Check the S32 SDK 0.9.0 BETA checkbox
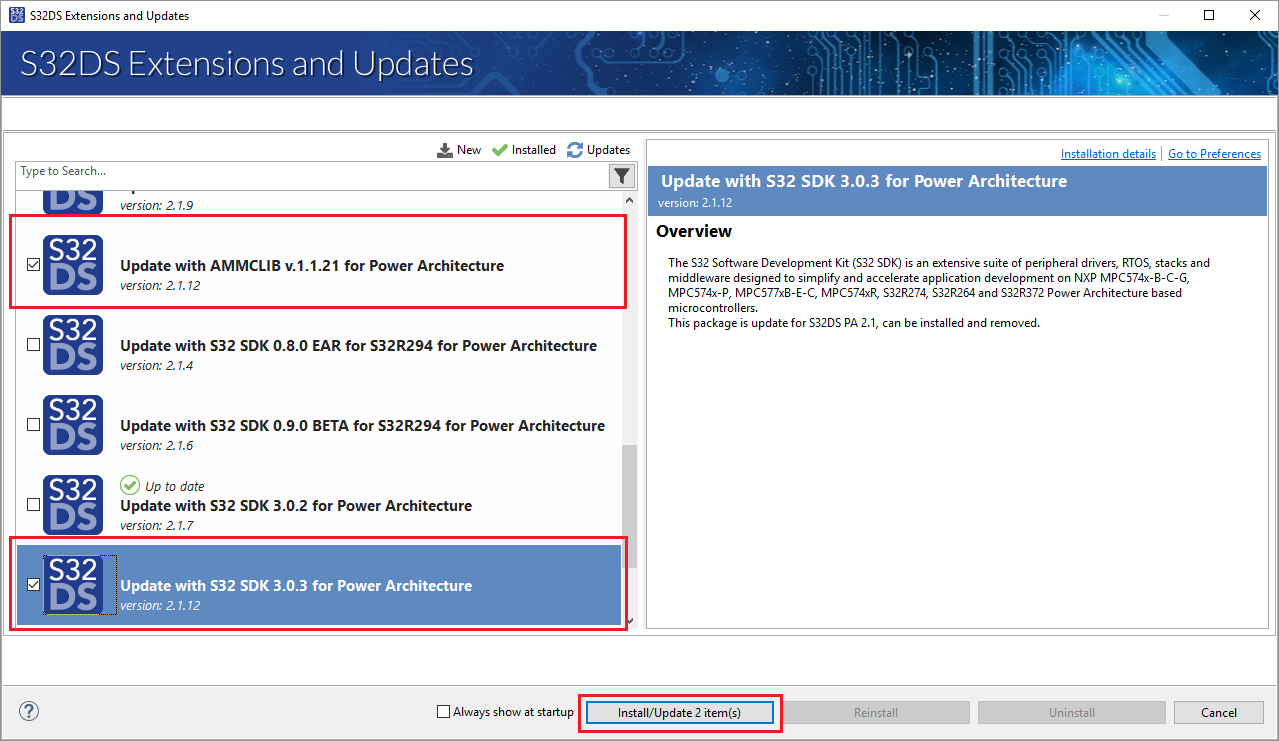This screenshot has width=1279, height=741. point(33,424)
